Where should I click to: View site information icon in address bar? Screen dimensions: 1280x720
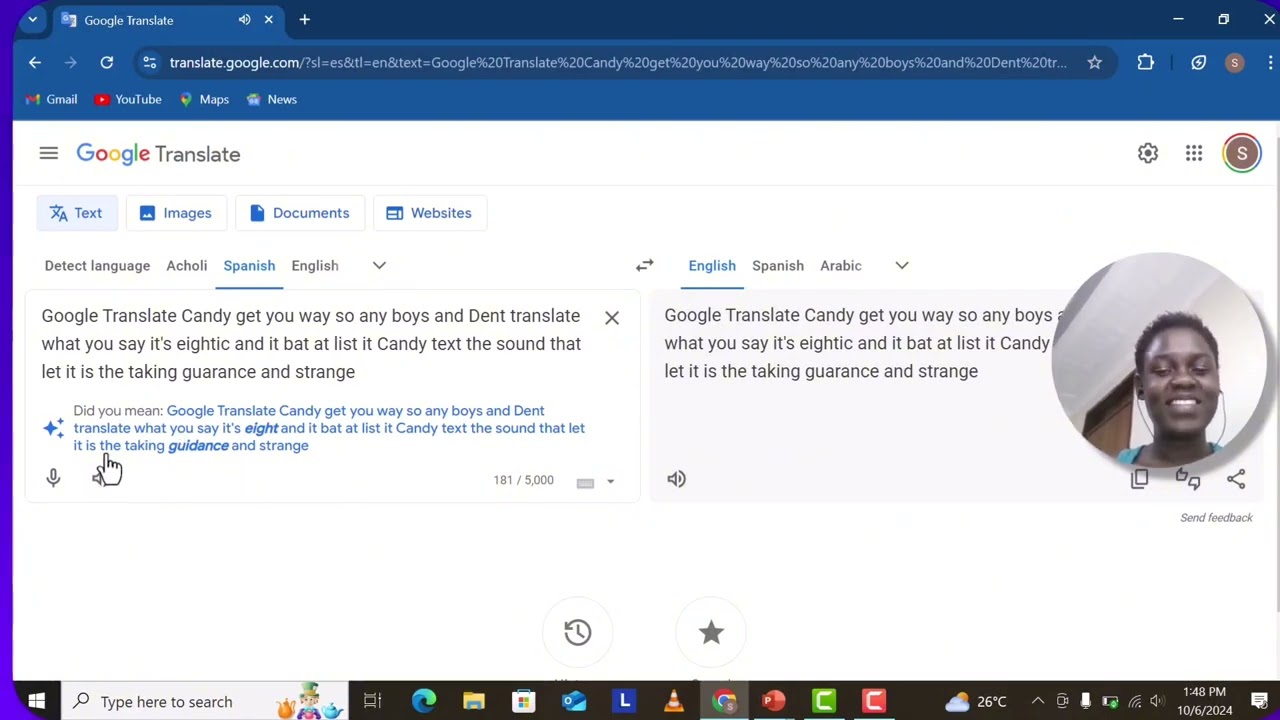click(149, 62)
